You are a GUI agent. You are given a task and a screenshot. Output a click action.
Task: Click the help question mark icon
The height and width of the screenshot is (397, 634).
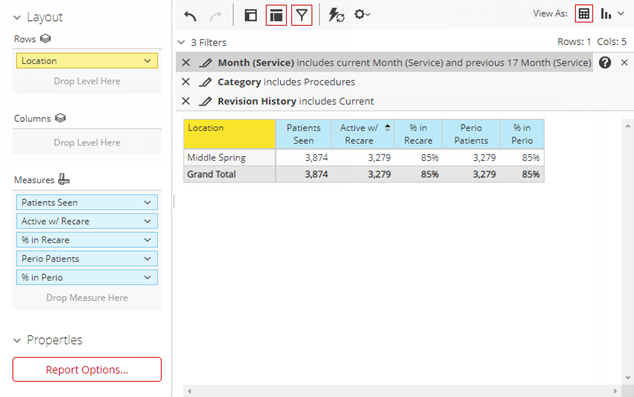pyautogui.click(x=605, y=63)
